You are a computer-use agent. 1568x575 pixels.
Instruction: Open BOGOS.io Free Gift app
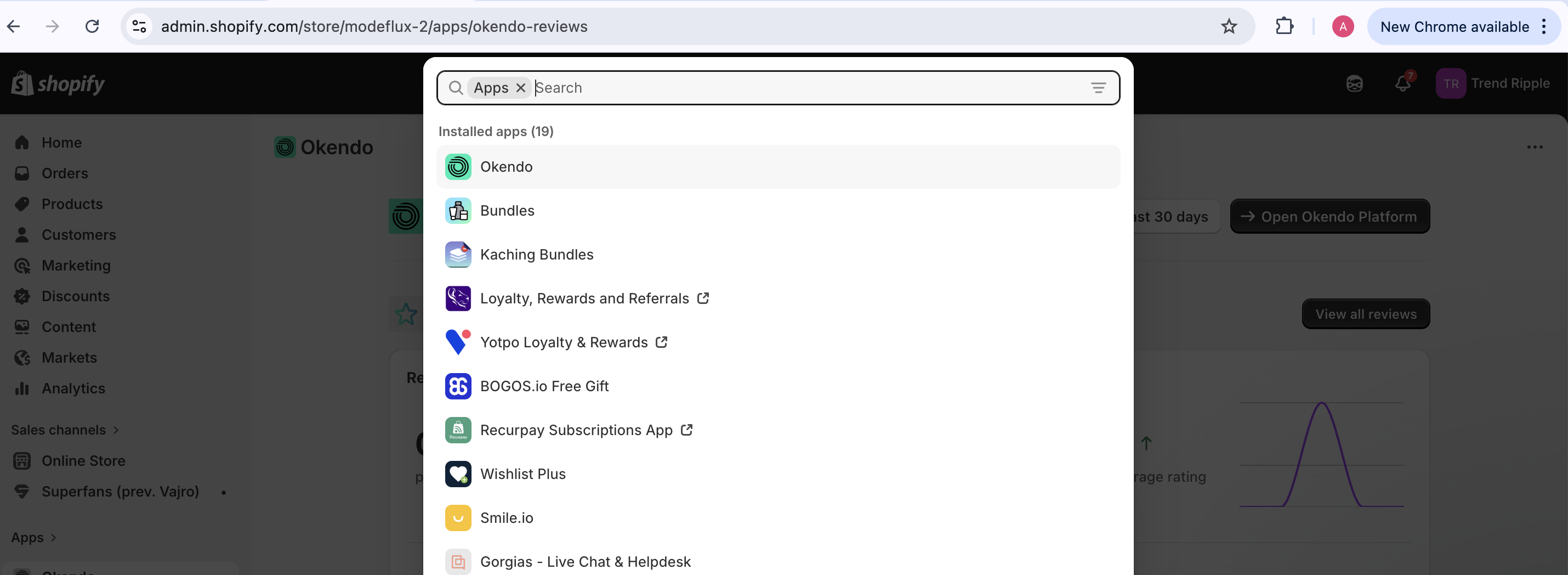click(x=778, y=386)
